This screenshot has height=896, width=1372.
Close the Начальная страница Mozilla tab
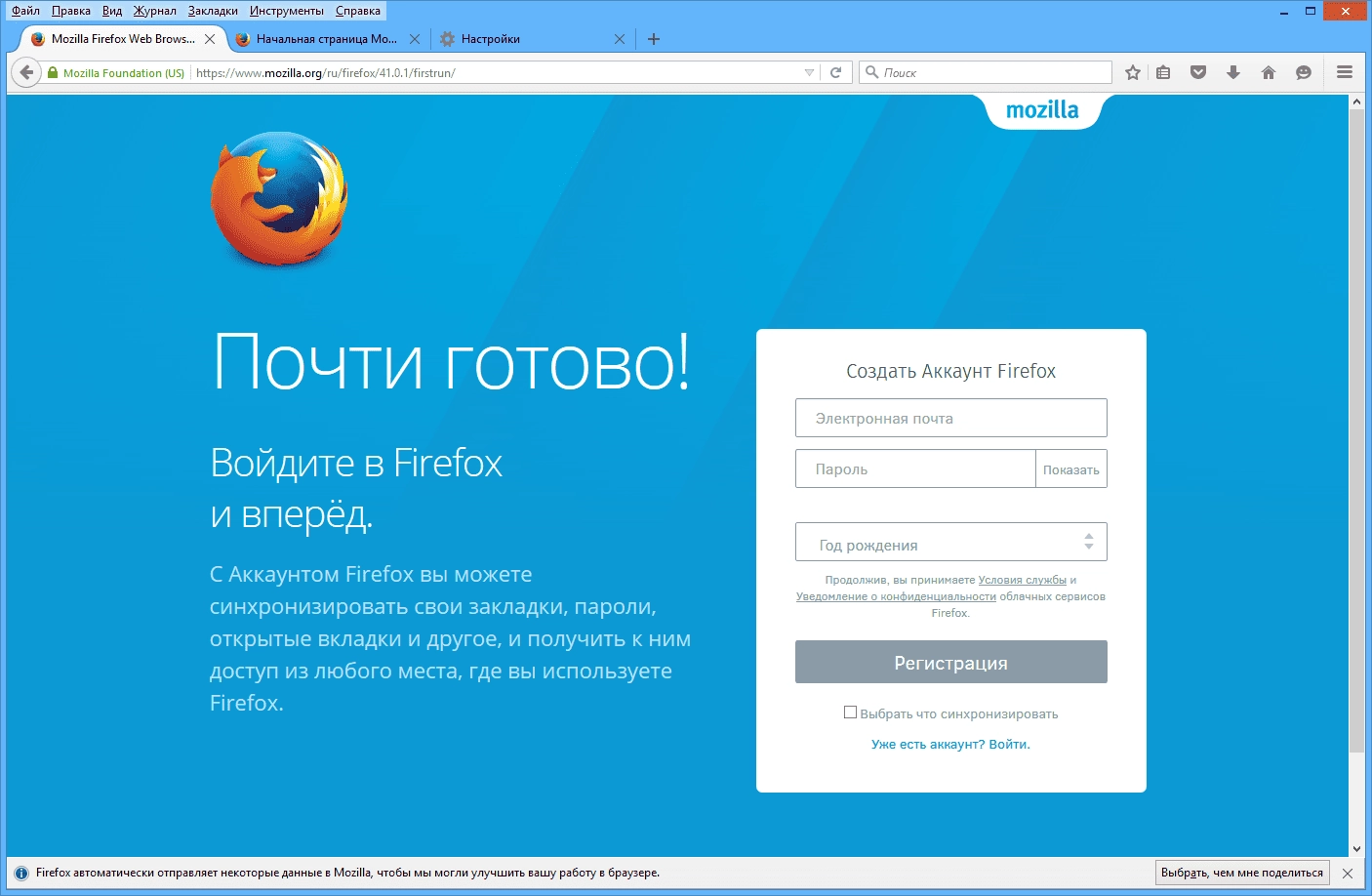(415, 39)
